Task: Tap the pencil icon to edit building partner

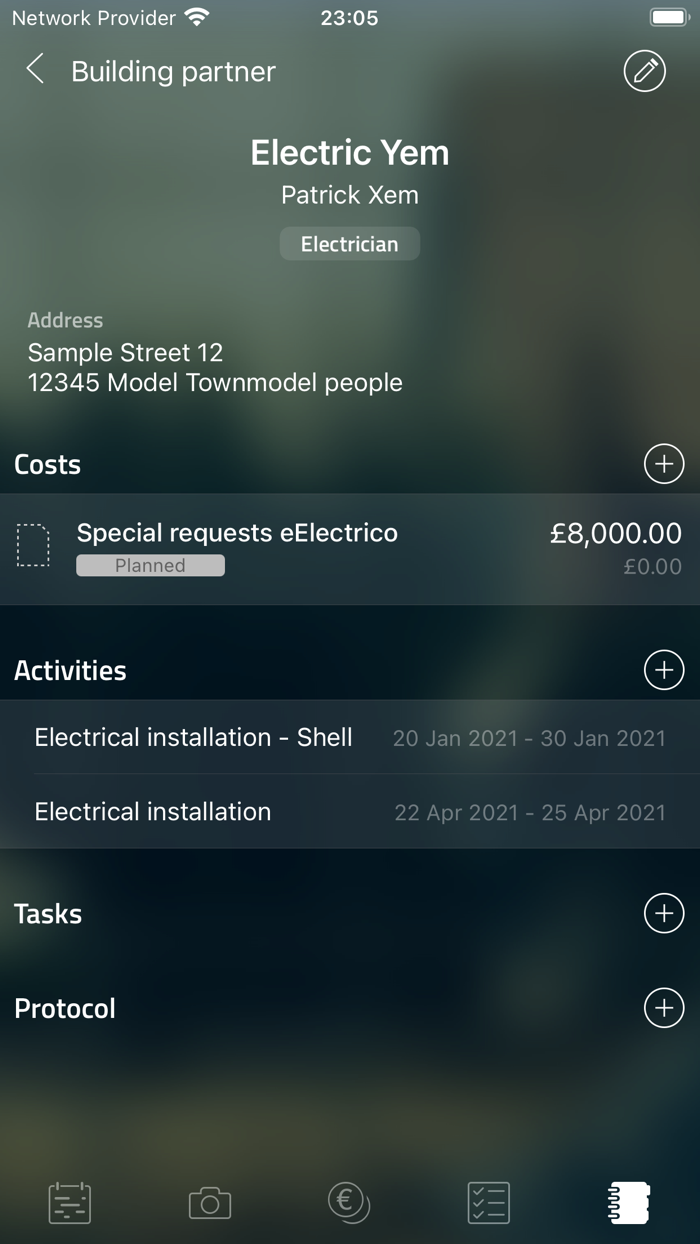Action: 643,71
